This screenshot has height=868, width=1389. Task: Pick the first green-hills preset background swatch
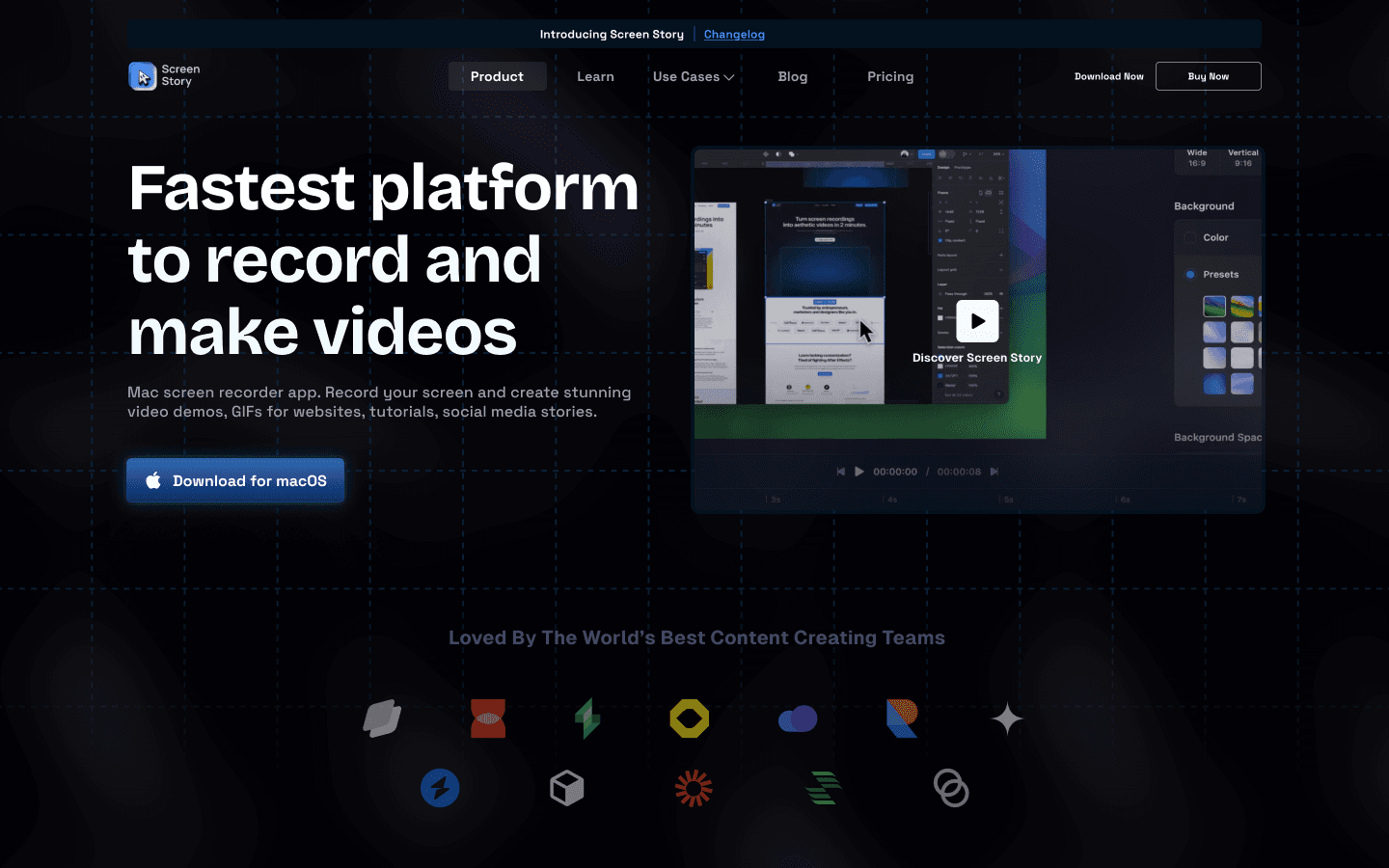1214,307
